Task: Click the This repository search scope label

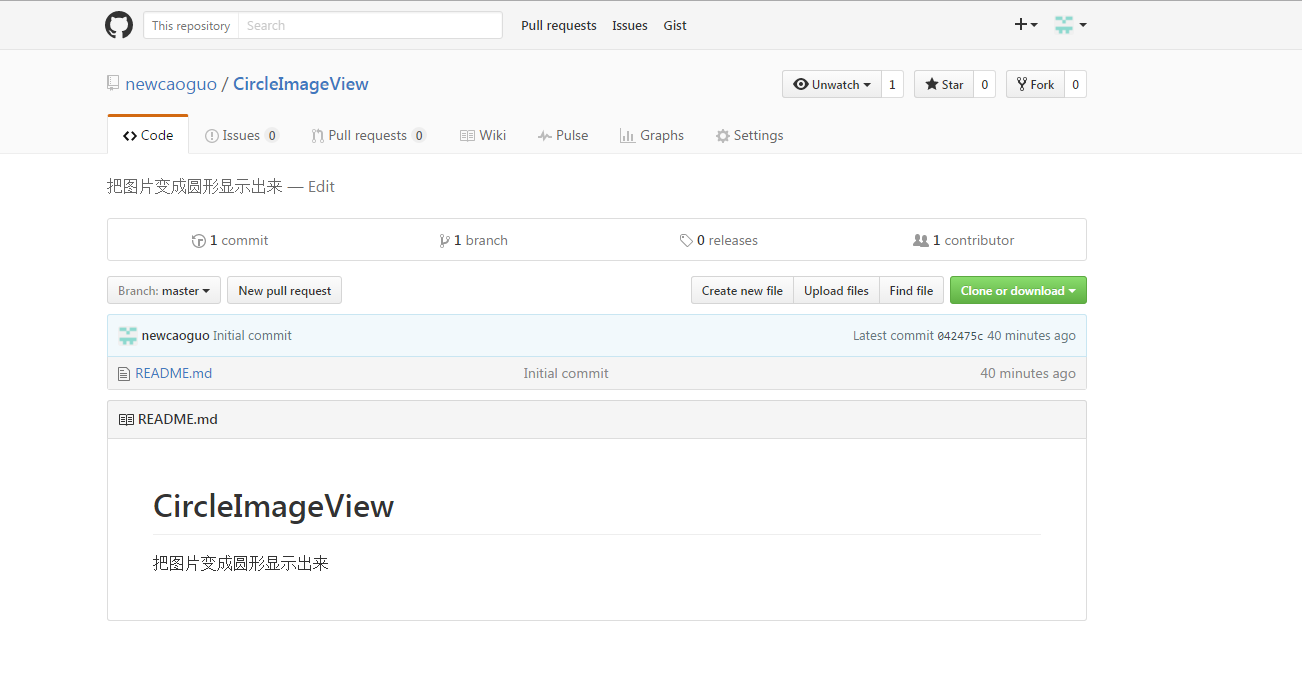Action: pyautogui.click(x=191, y=26)
